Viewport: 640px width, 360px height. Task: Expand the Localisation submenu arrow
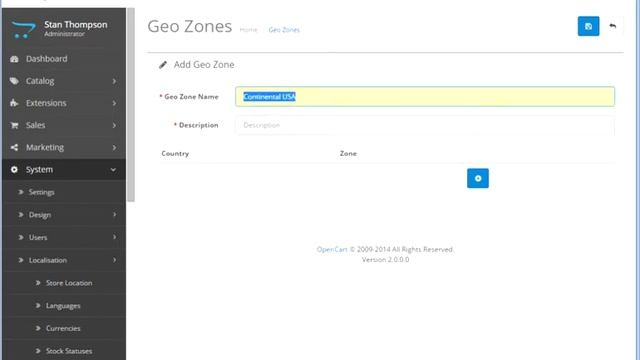114,260
